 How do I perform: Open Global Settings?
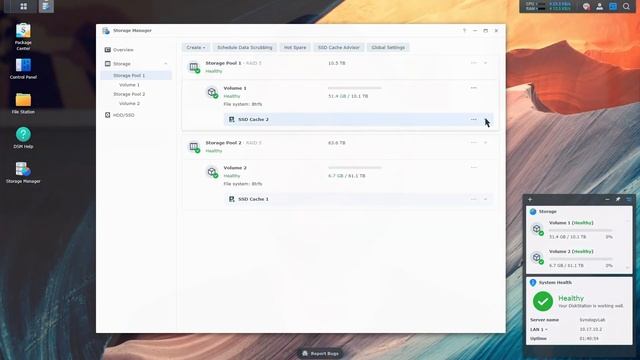[388, 47]
